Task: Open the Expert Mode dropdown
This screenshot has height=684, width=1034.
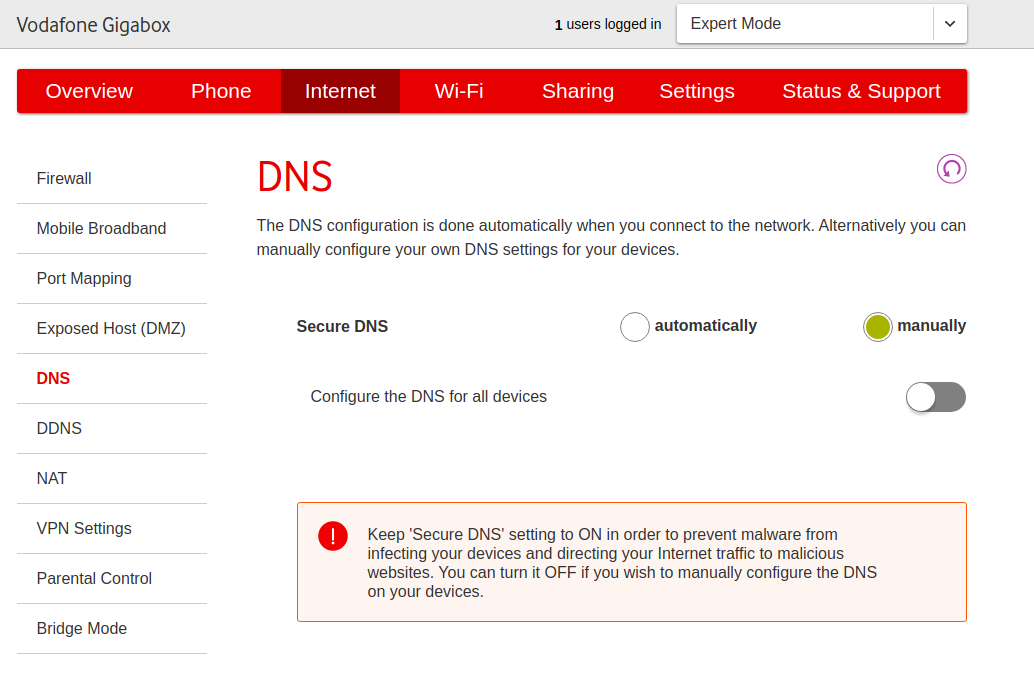Action: click(x=822, y=24)
